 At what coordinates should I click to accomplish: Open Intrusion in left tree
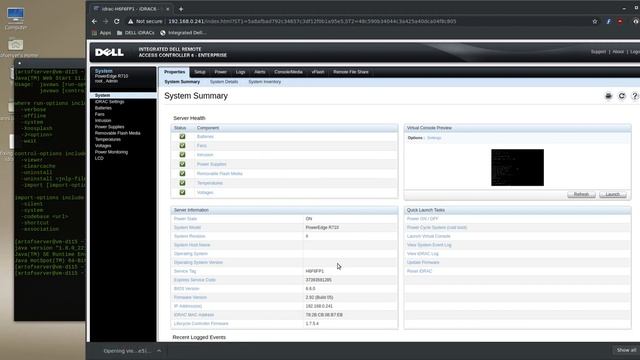pos(103,120)
